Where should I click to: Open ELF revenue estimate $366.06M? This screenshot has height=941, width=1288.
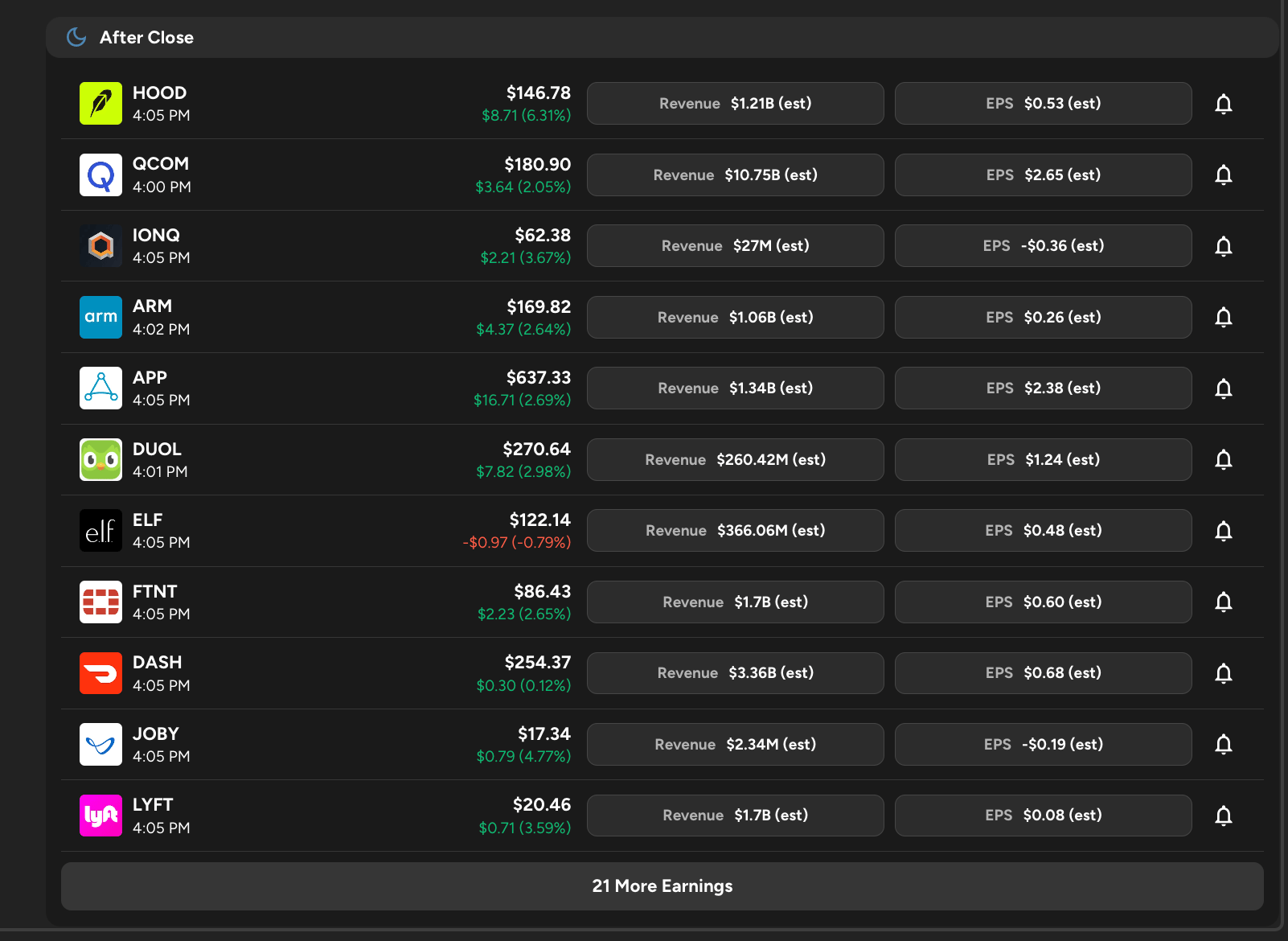point(736,531)
